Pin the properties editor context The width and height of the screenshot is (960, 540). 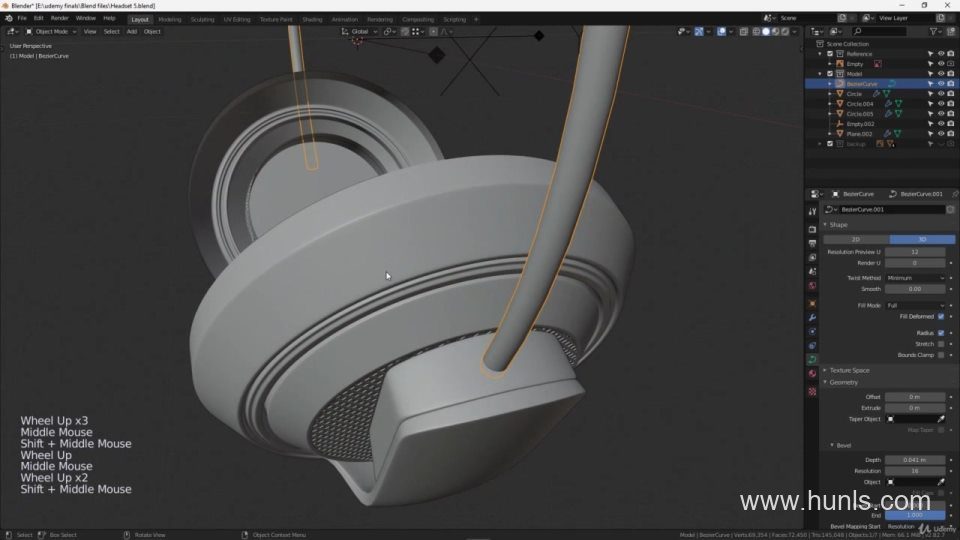[x=954, y=194]
